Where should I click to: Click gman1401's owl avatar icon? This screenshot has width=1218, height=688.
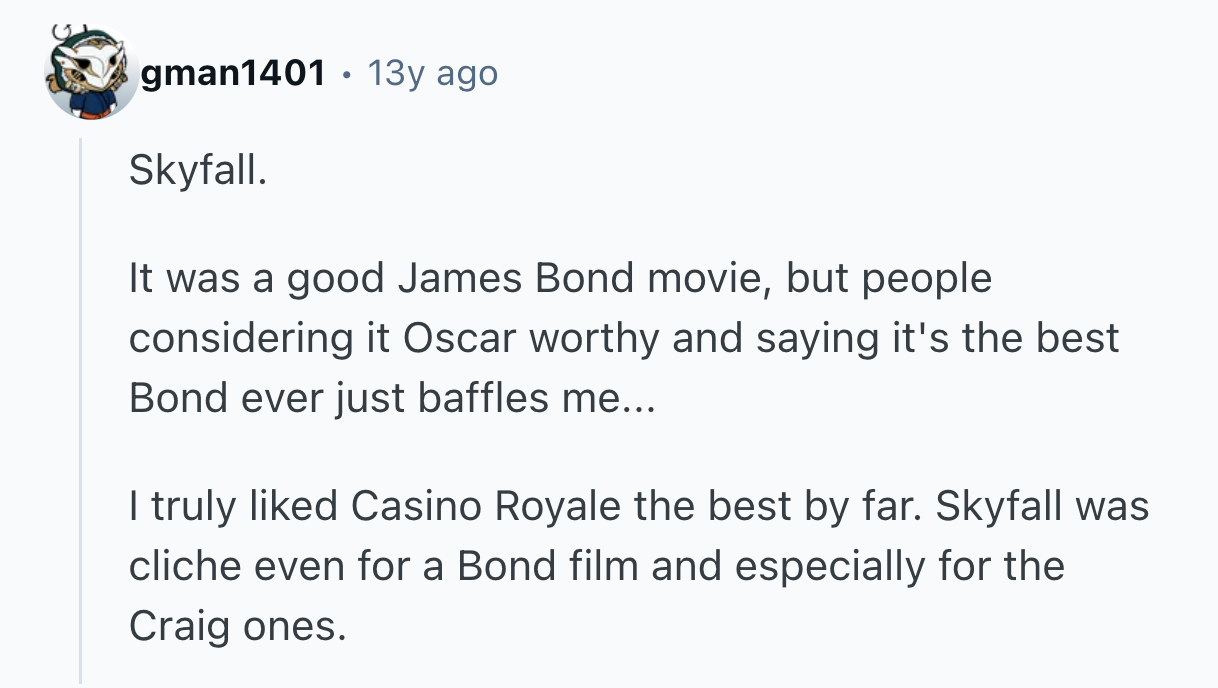tap(91, 73)
